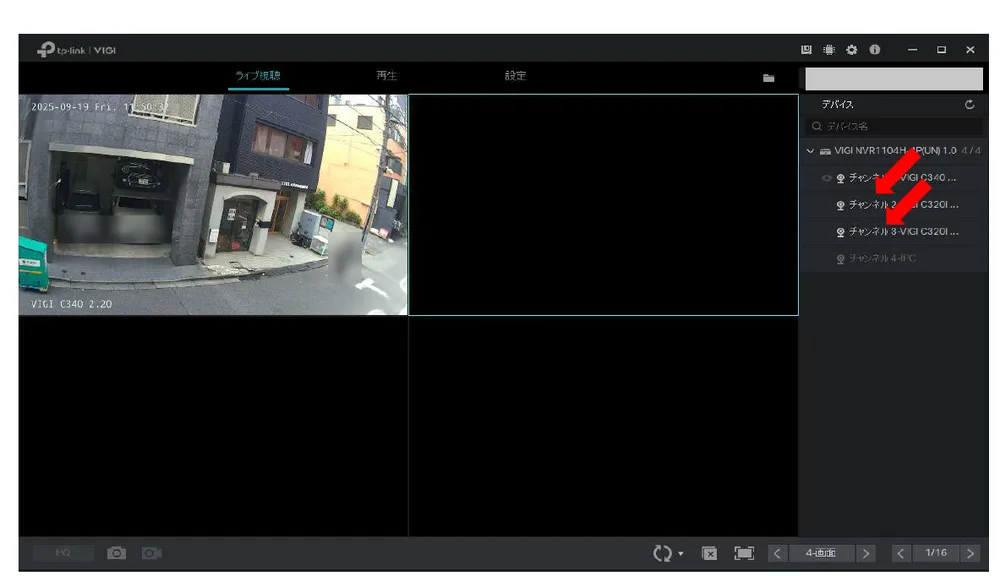This screenshot has height=576, width=1000.
Task: Click the auto-switch cycle icon
Action: point(663,553)
